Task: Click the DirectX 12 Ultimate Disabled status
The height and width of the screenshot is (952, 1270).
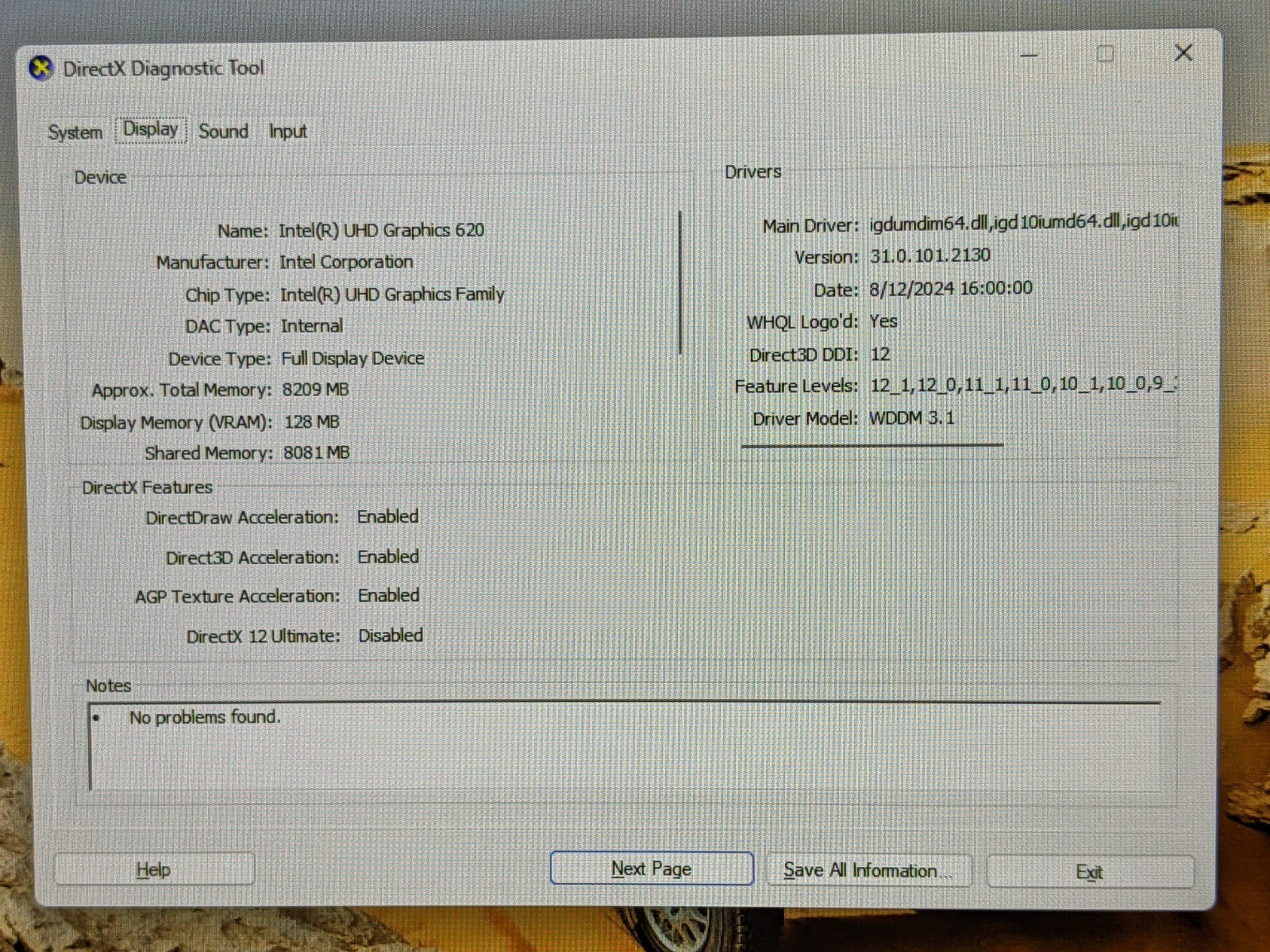Action: click(x=391, y=635)
